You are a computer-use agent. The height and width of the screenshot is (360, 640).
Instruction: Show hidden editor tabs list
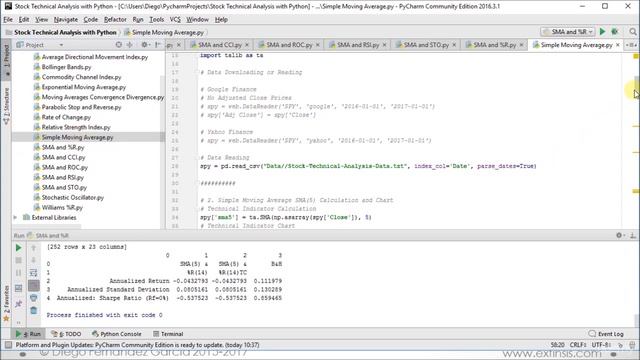(x=631, y=45)
